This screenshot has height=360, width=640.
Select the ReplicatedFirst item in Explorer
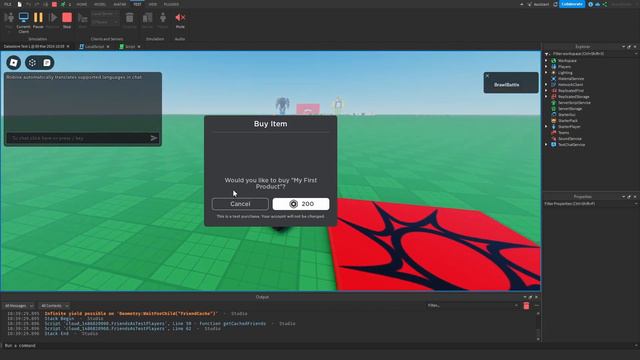pyautogui.click(x=571, y=91)
